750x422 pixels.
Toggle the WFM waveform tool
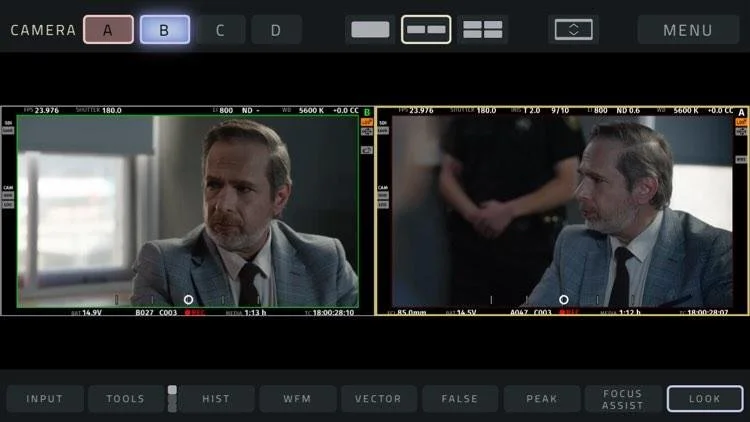coord(297,399)
